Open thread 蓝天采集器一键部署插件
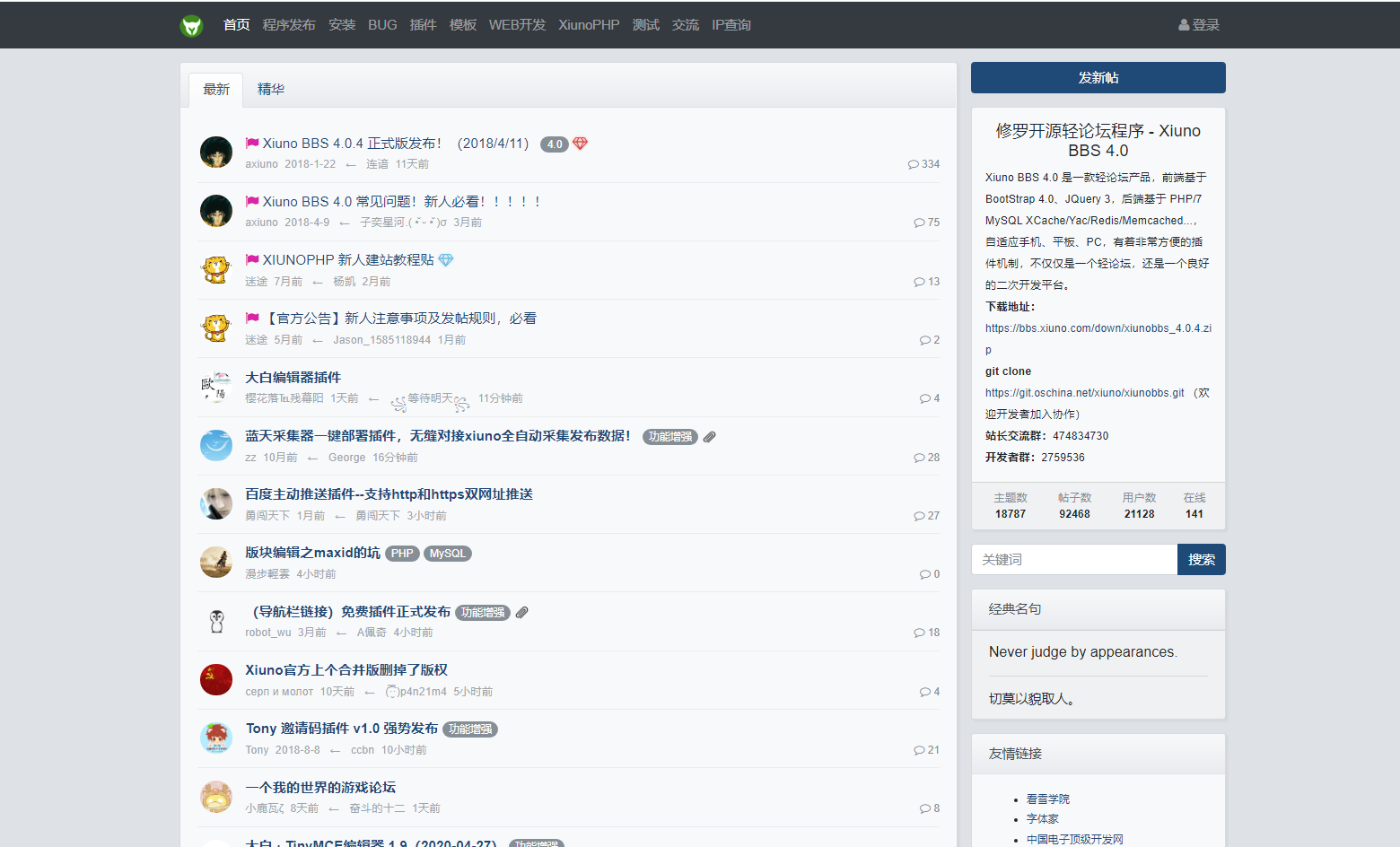The height and width of the screenshot is (847, 1400). coord(438,436)
